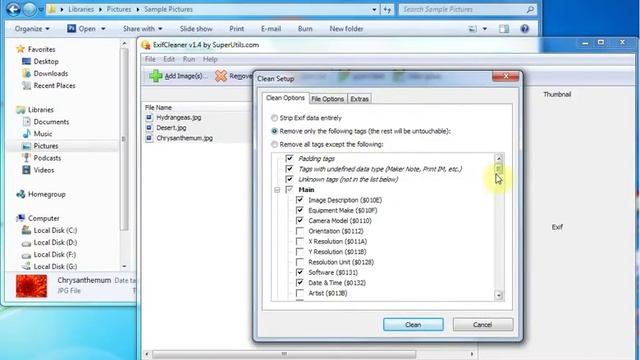Uncheck the Padding tags checkbox
640x360 pixels.
click(289, 158)
